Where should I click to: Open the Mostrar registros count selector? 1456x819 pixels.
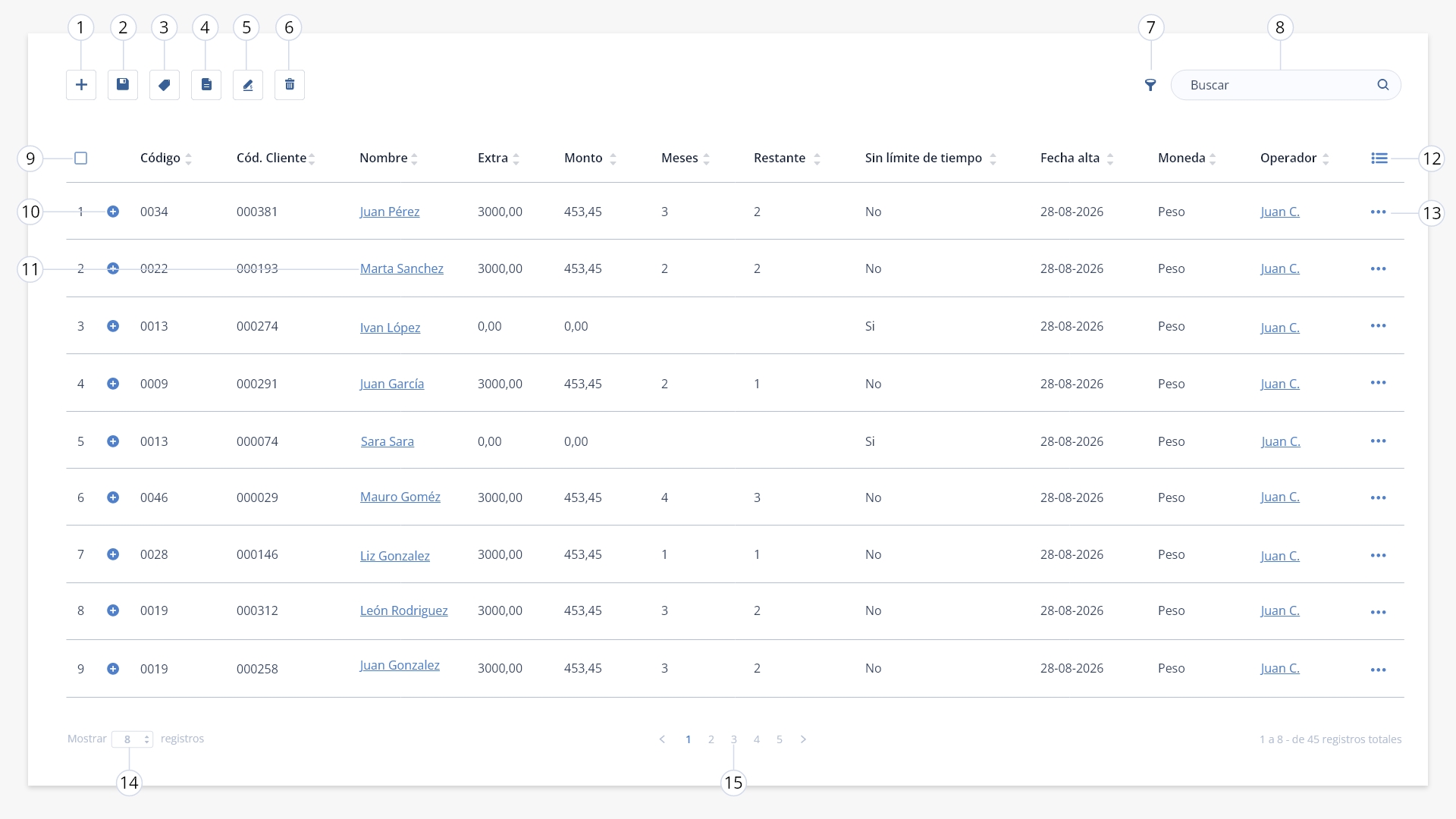[x=133, y=739]
